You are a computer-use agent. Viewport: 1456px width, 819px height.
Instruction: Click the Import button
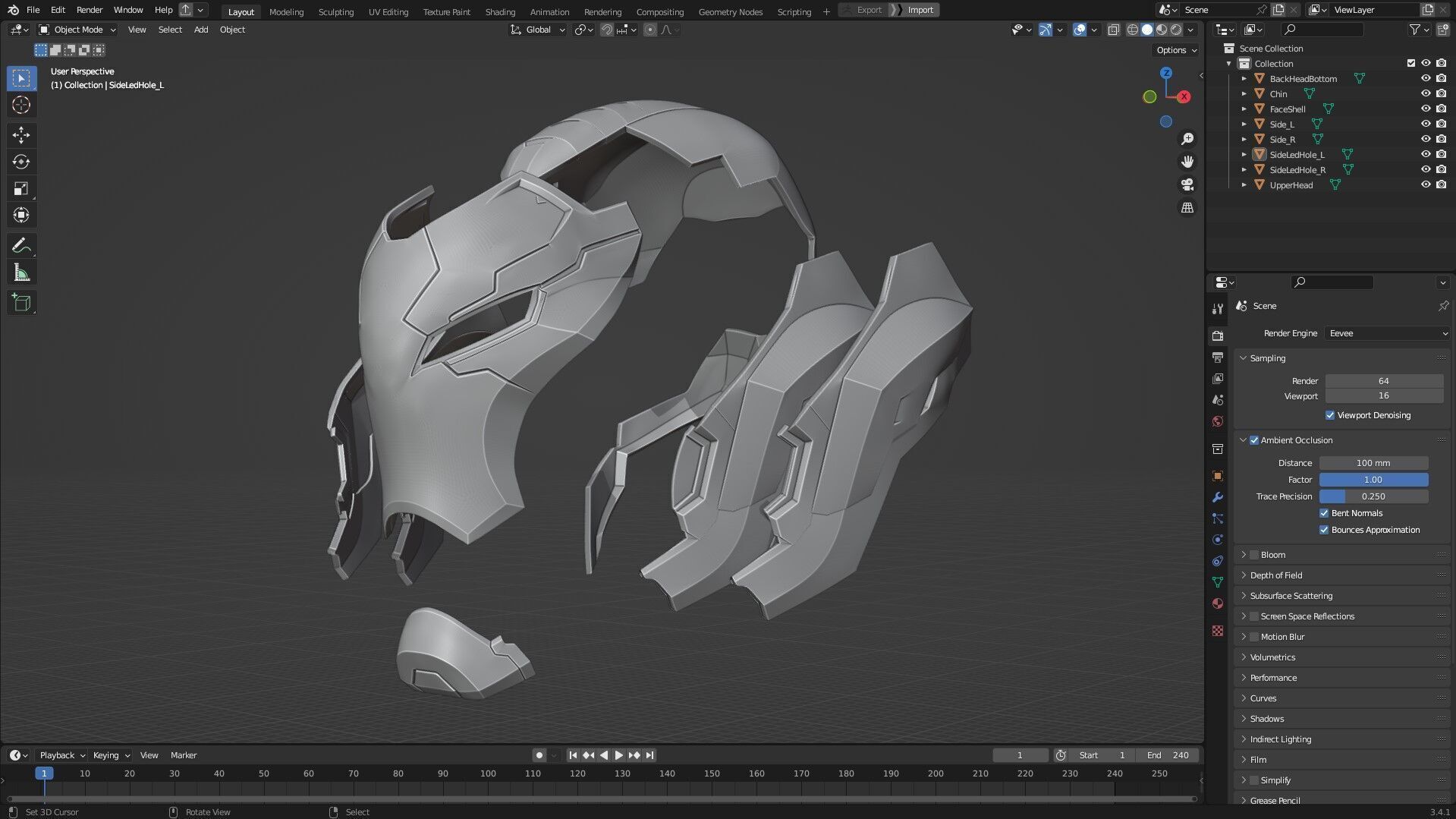(920, 10)
